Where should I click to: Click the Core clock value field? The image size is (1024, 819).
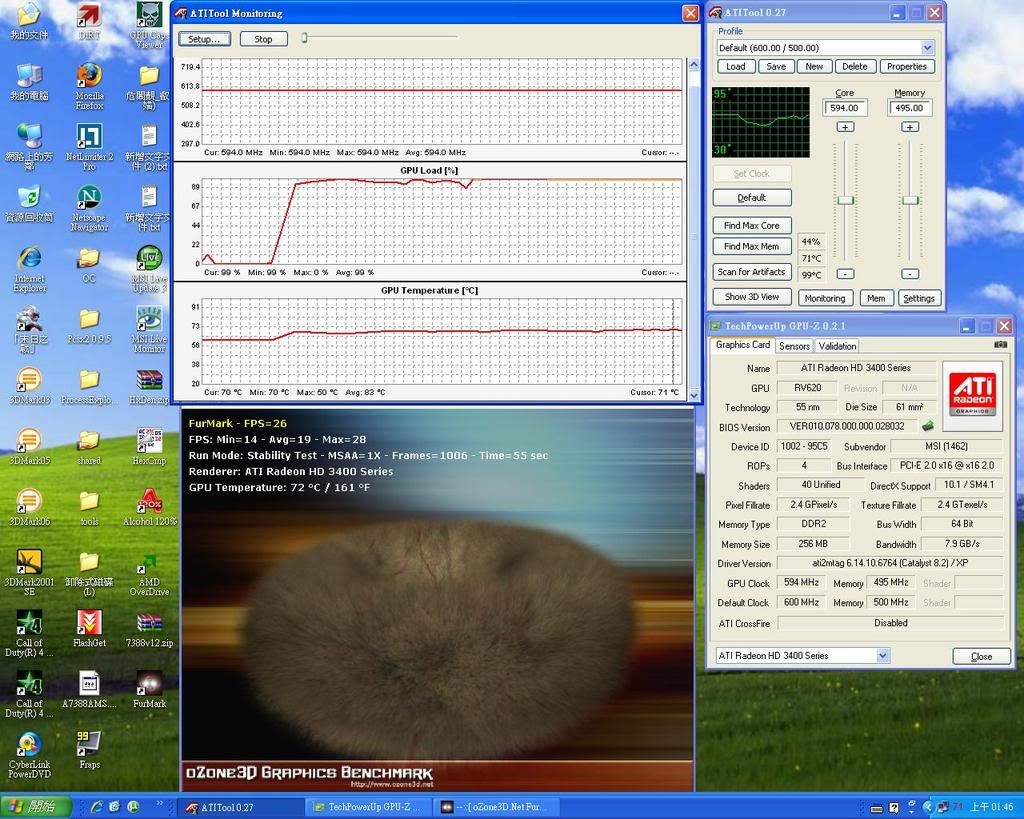[x=845, y=108]
